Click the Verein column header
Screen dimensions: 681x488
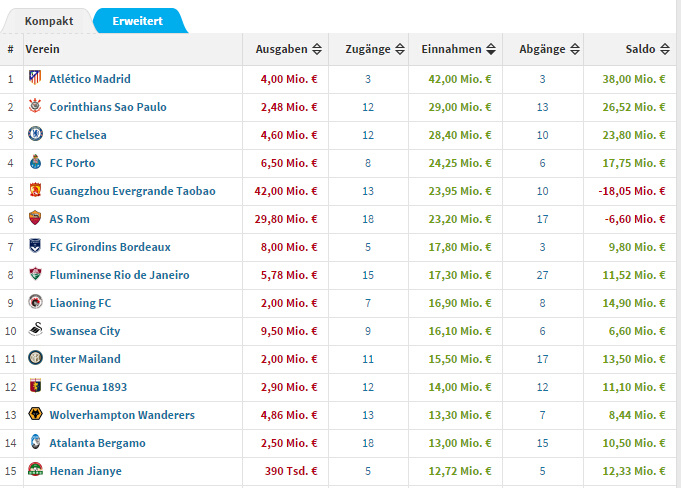(42, 49)
